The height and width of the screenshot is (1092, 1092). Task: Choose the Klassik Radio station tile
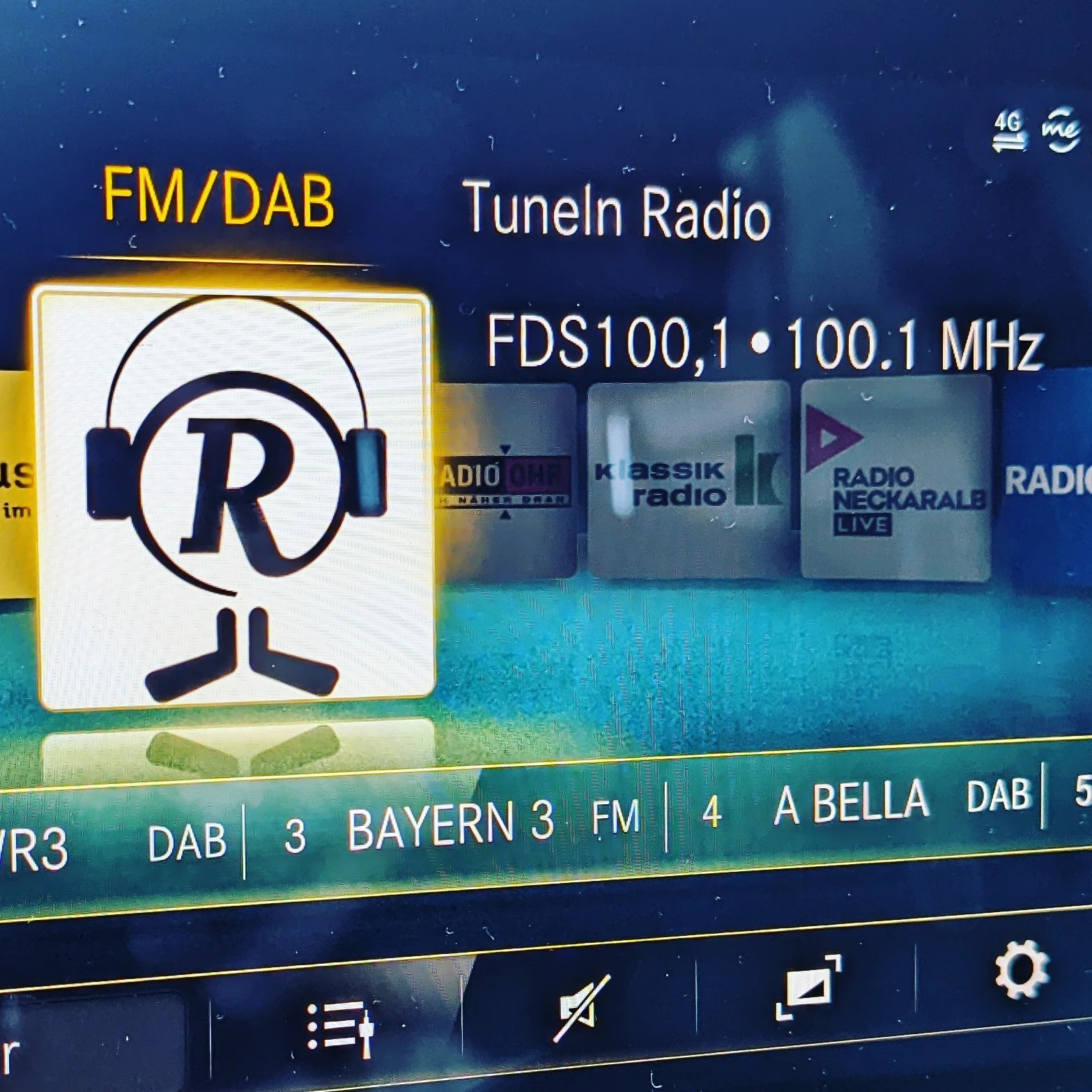tap(689, 481)
